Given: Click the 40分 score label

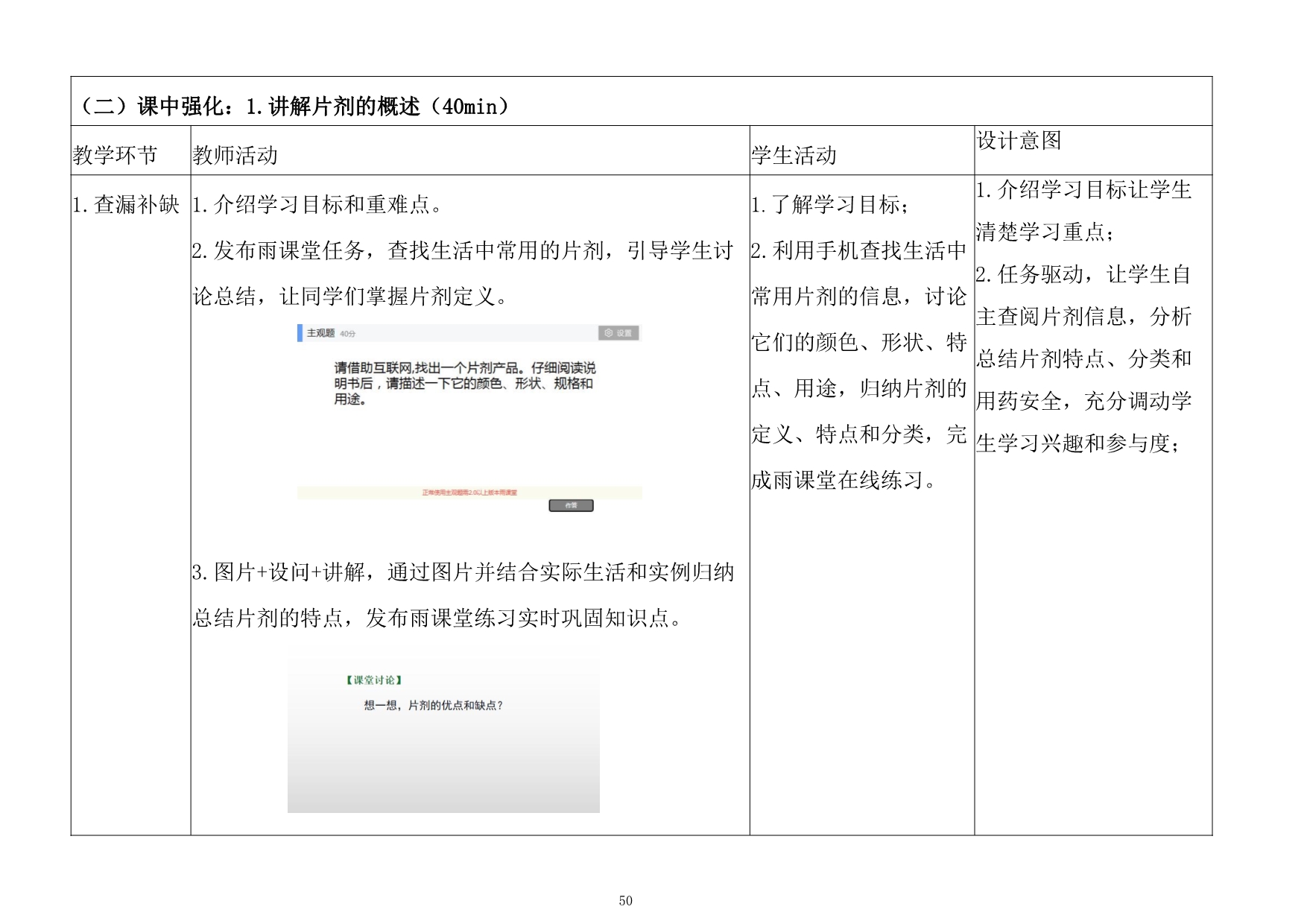Looking at the screenshot, I should tap(348, 334).
